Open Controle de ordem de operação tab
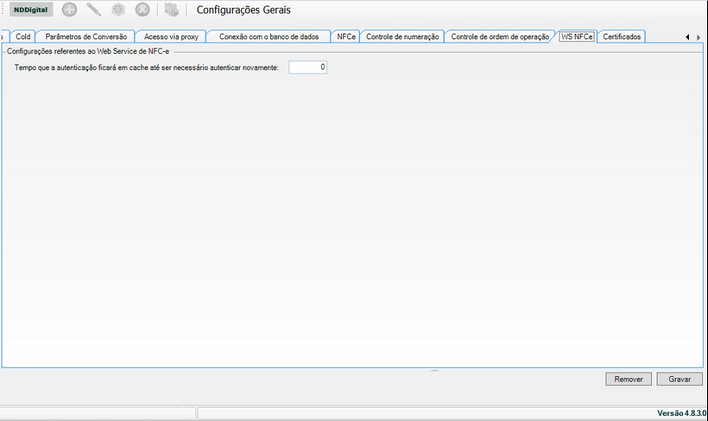Screen dimensions: 708x421 coord(500,37)
